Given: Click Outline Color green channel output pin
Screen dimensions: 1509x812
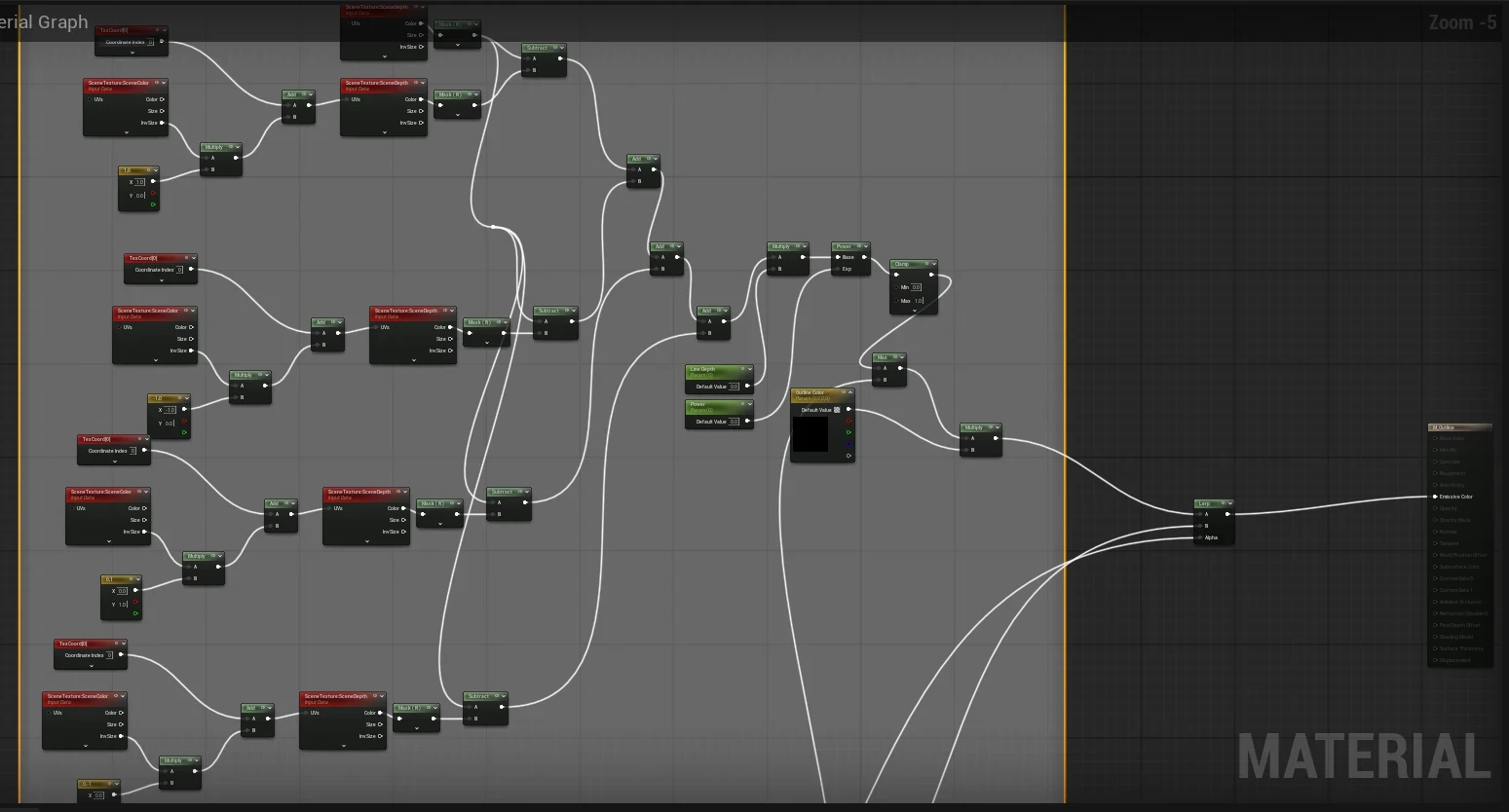Looking at the screenshot, I should pos(849,432).
